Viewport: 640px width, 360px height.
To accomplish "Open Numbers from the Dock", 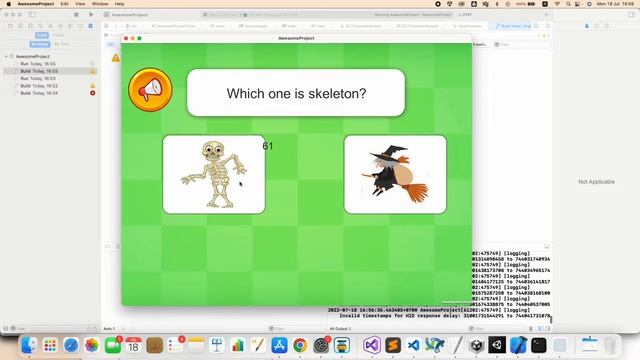I will (x=238, y=345).
